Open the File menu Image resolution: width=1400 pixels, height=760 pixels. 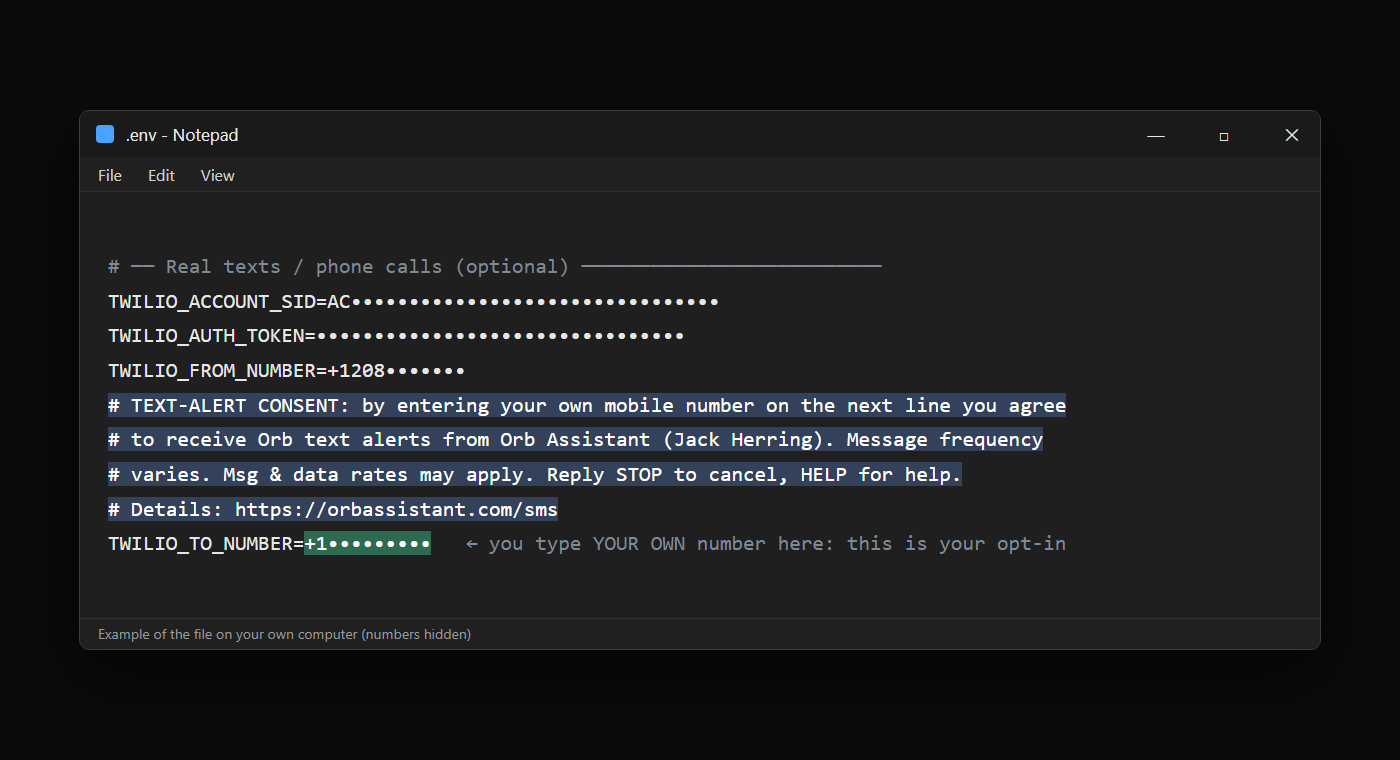pyautogui.click(x=110, y=176)
